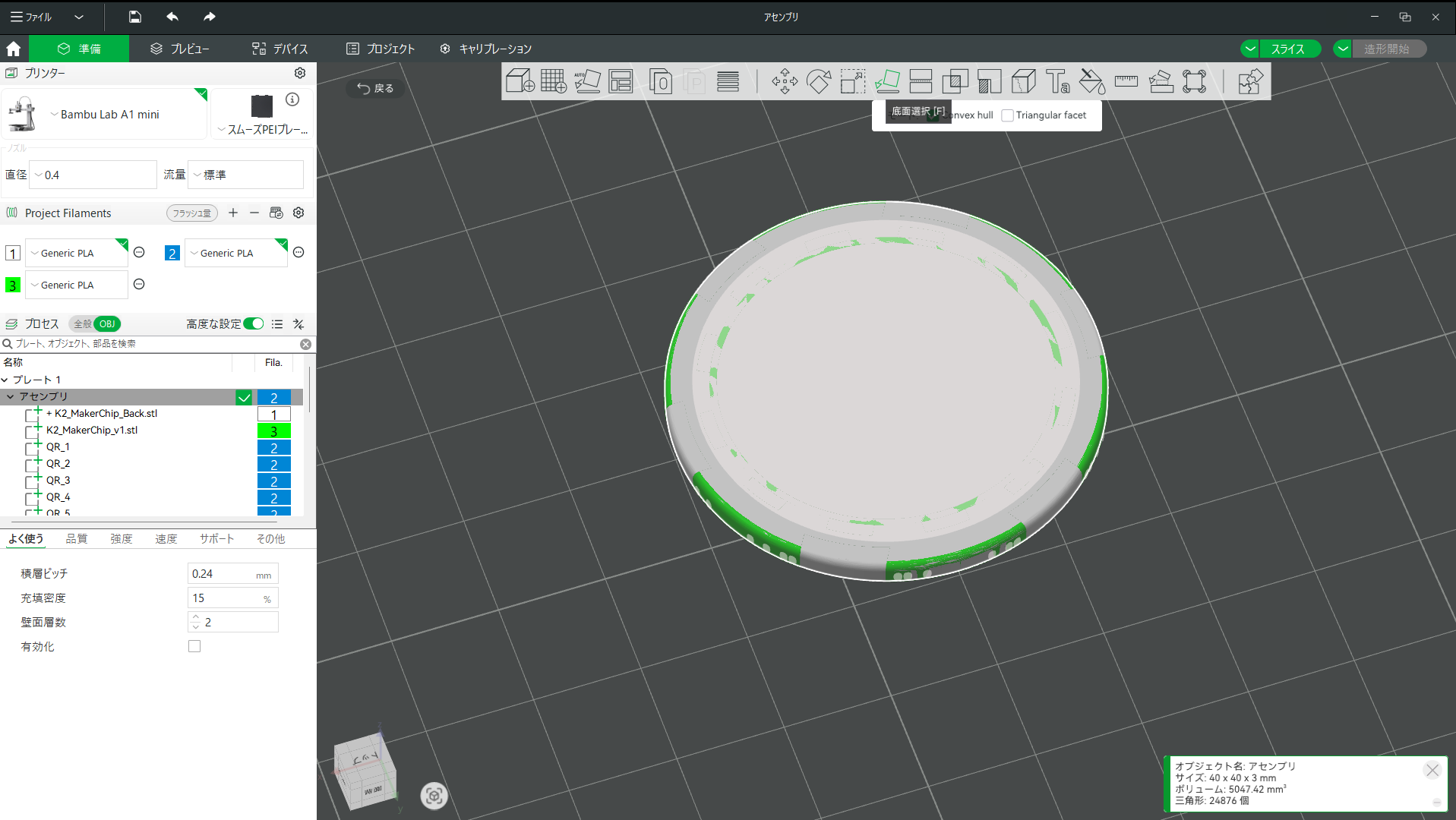The height and width of the screenshot is (820, 1456).
Task: Click the Add model cube icon
Action: click(520, 81)
